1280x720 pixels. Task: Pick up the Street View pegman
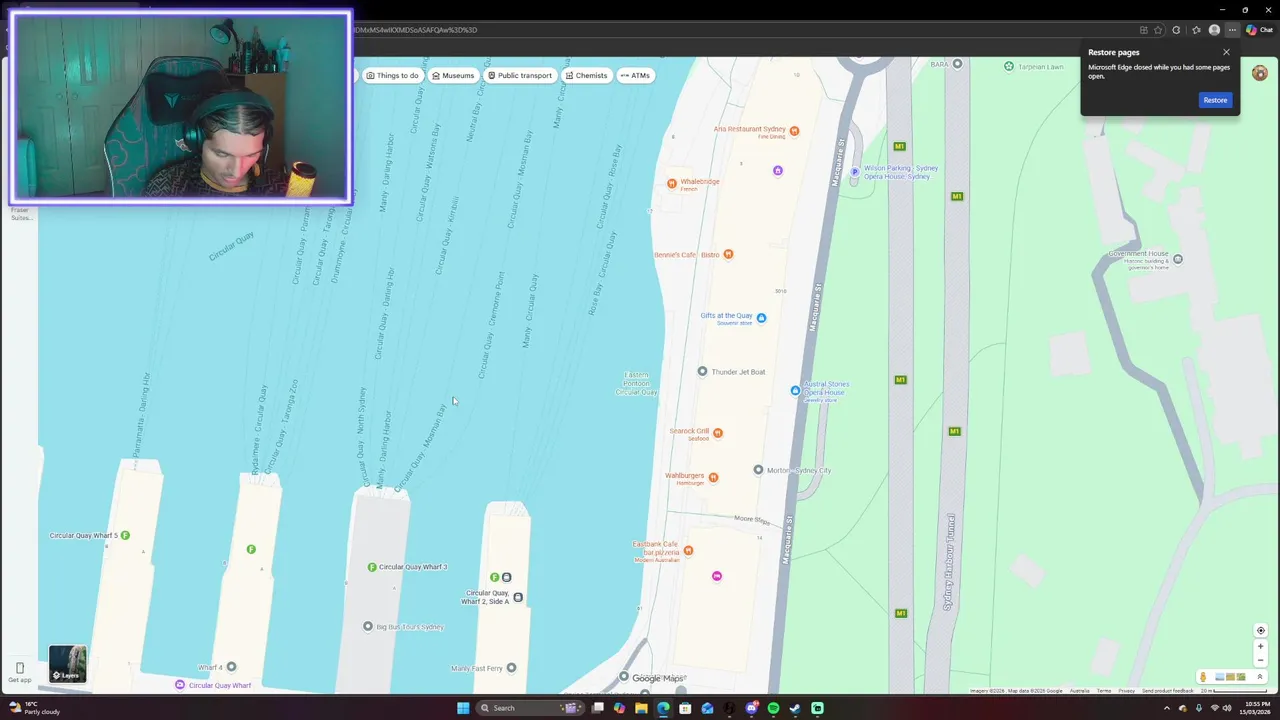coord(1203,677)
